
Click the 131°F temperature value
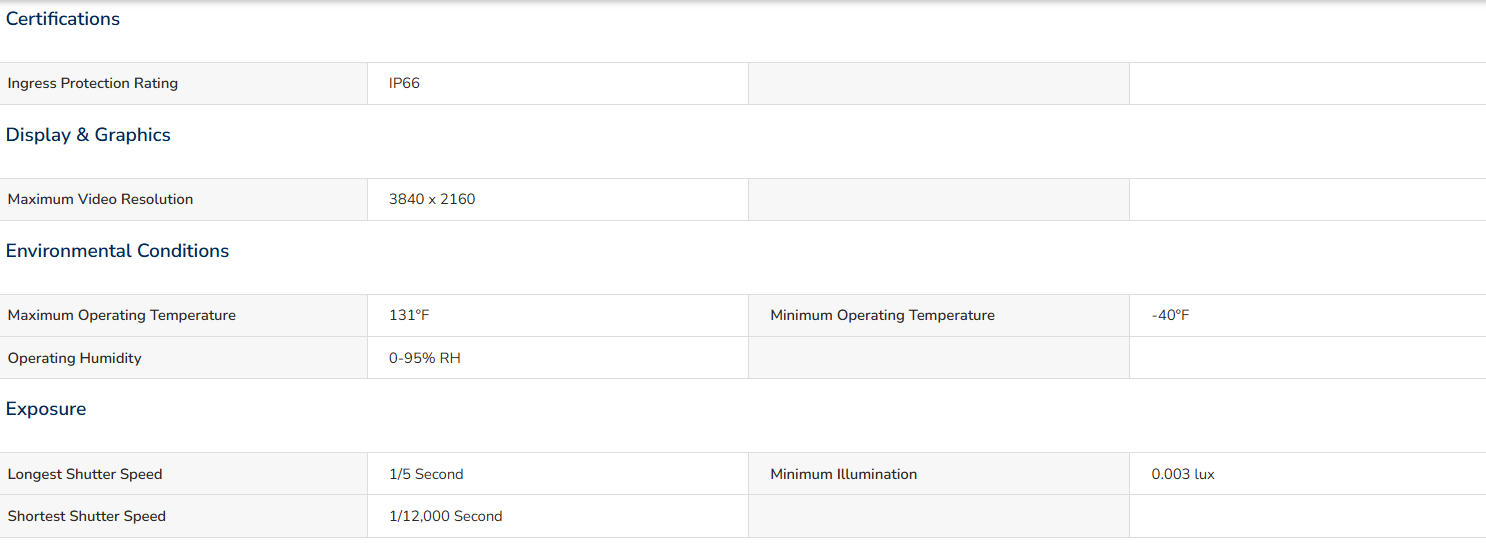[x=409, y=316]
